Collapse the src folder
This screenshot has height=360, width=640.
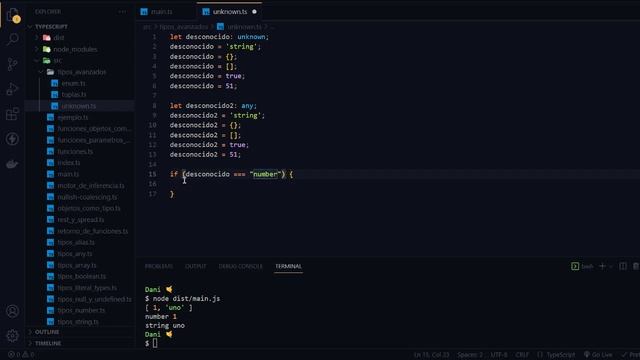coord(58,60)
